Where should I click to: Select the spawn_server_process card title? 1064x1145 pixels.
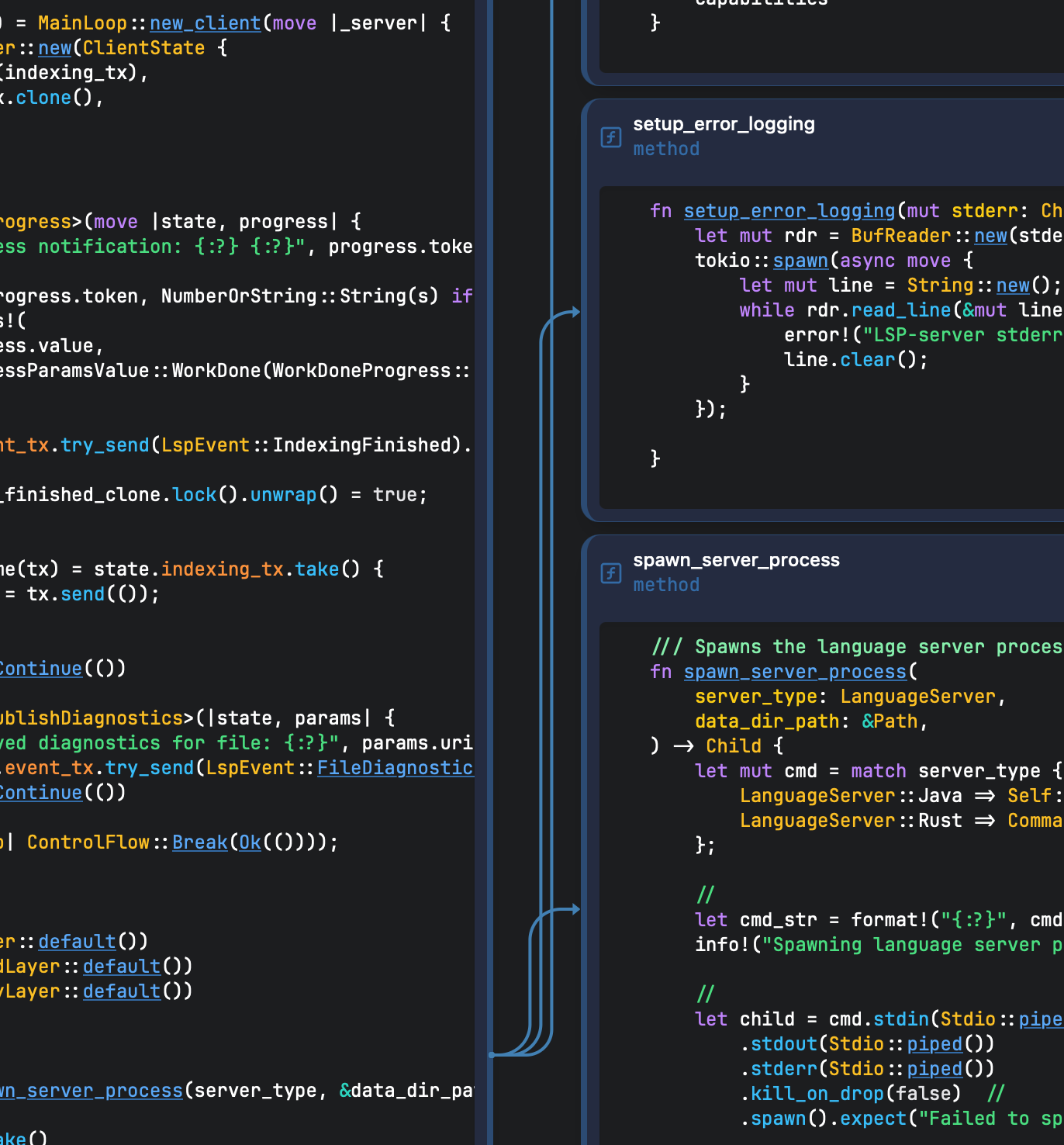pyautogui.click(x=736, y=560)
